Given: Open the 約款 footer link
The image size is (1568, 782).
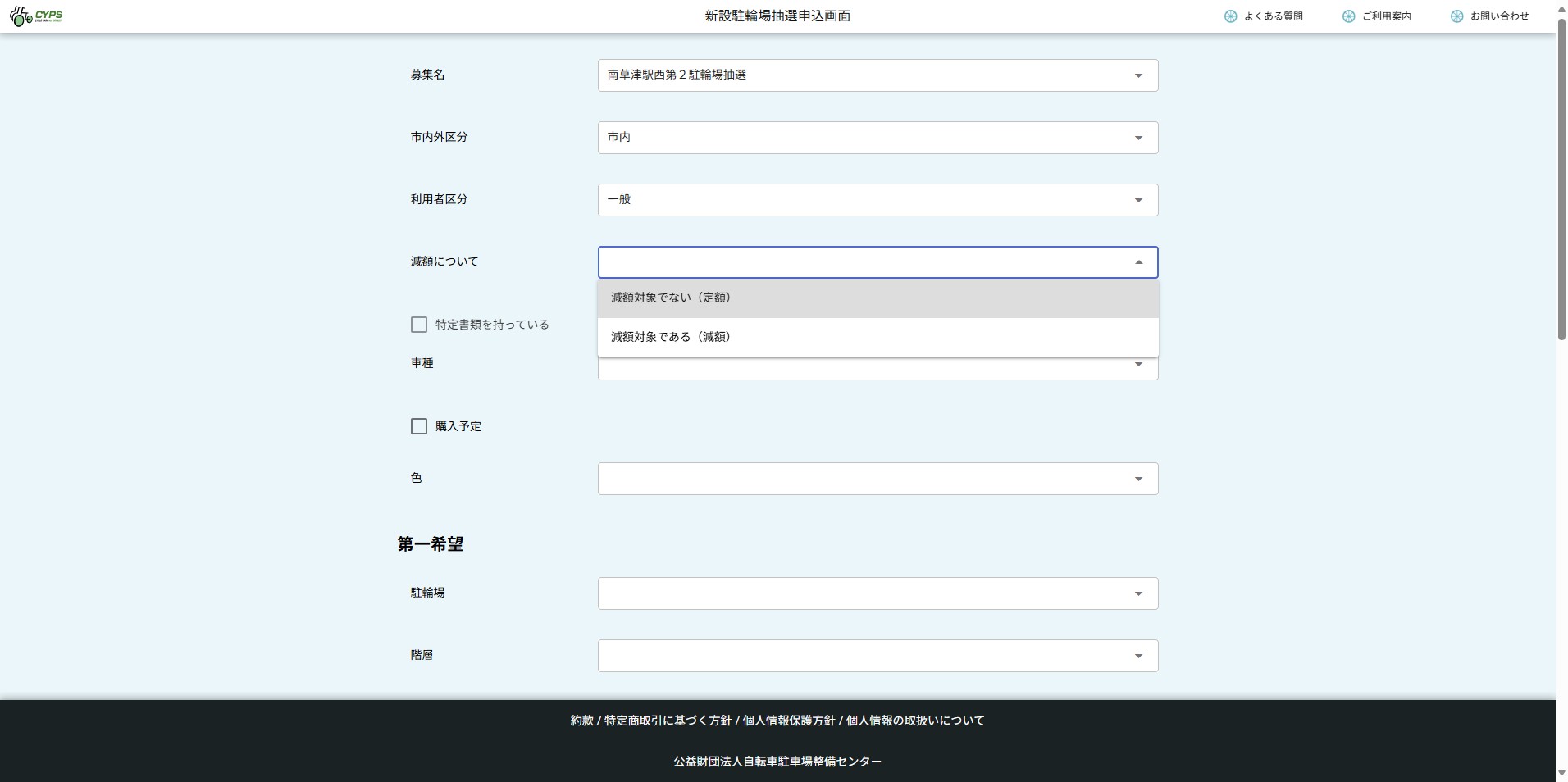Looking at the screenshot, I should 581,721.
